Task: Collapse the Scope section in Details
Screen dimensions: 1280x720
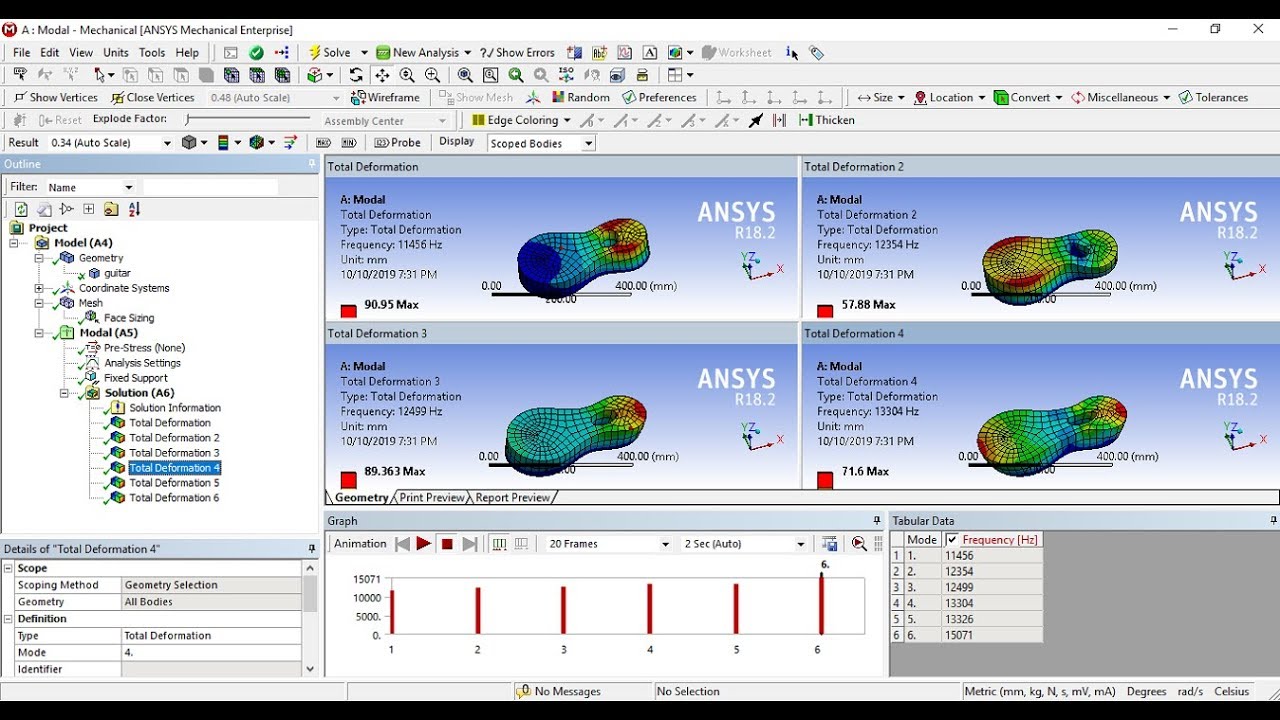Action: pyautogui.click(x=8, y=568)
